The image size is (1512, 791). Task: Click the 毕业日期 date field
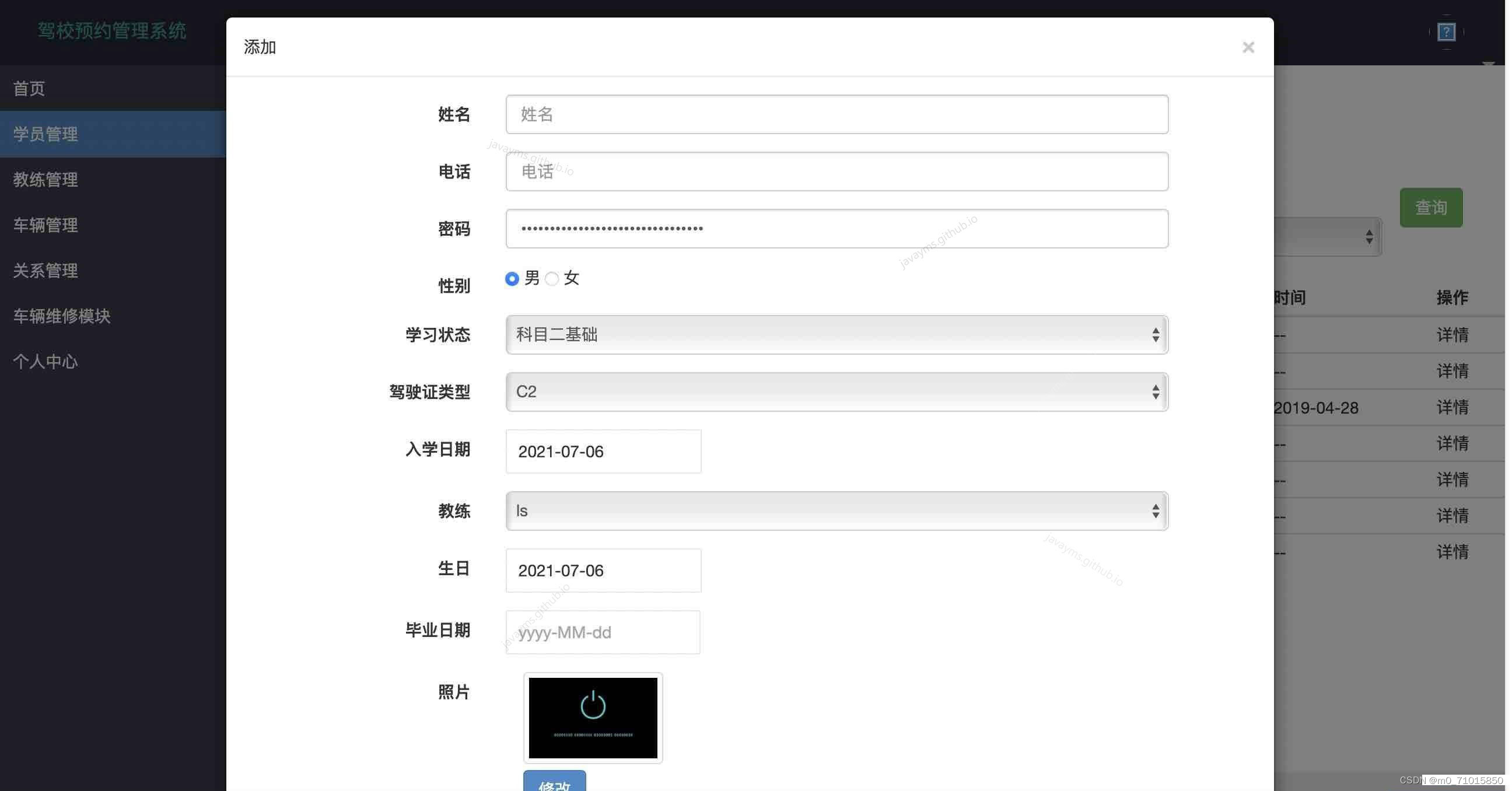click(x=603, y=632)
